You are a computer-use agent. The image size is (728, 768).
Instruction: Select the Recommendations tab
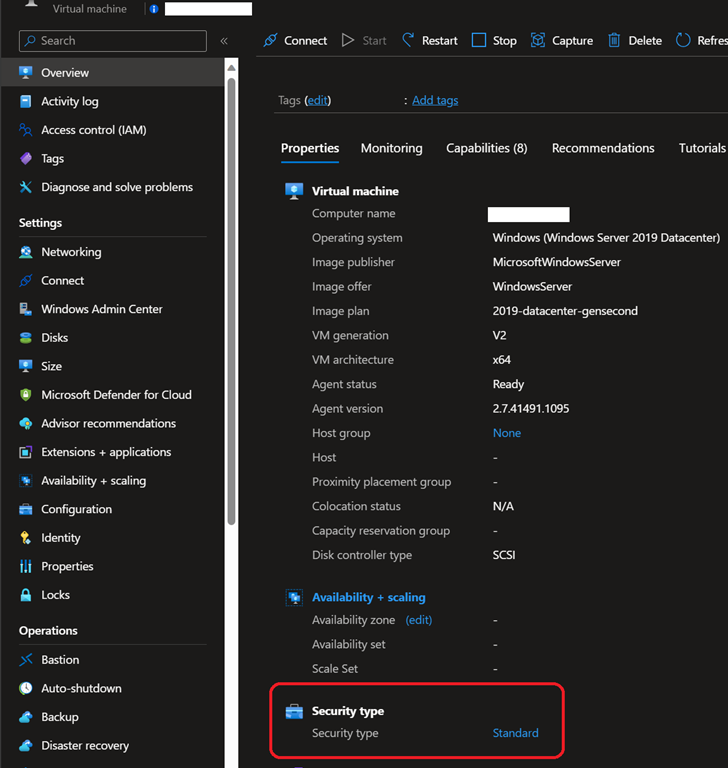click(603, 148)
